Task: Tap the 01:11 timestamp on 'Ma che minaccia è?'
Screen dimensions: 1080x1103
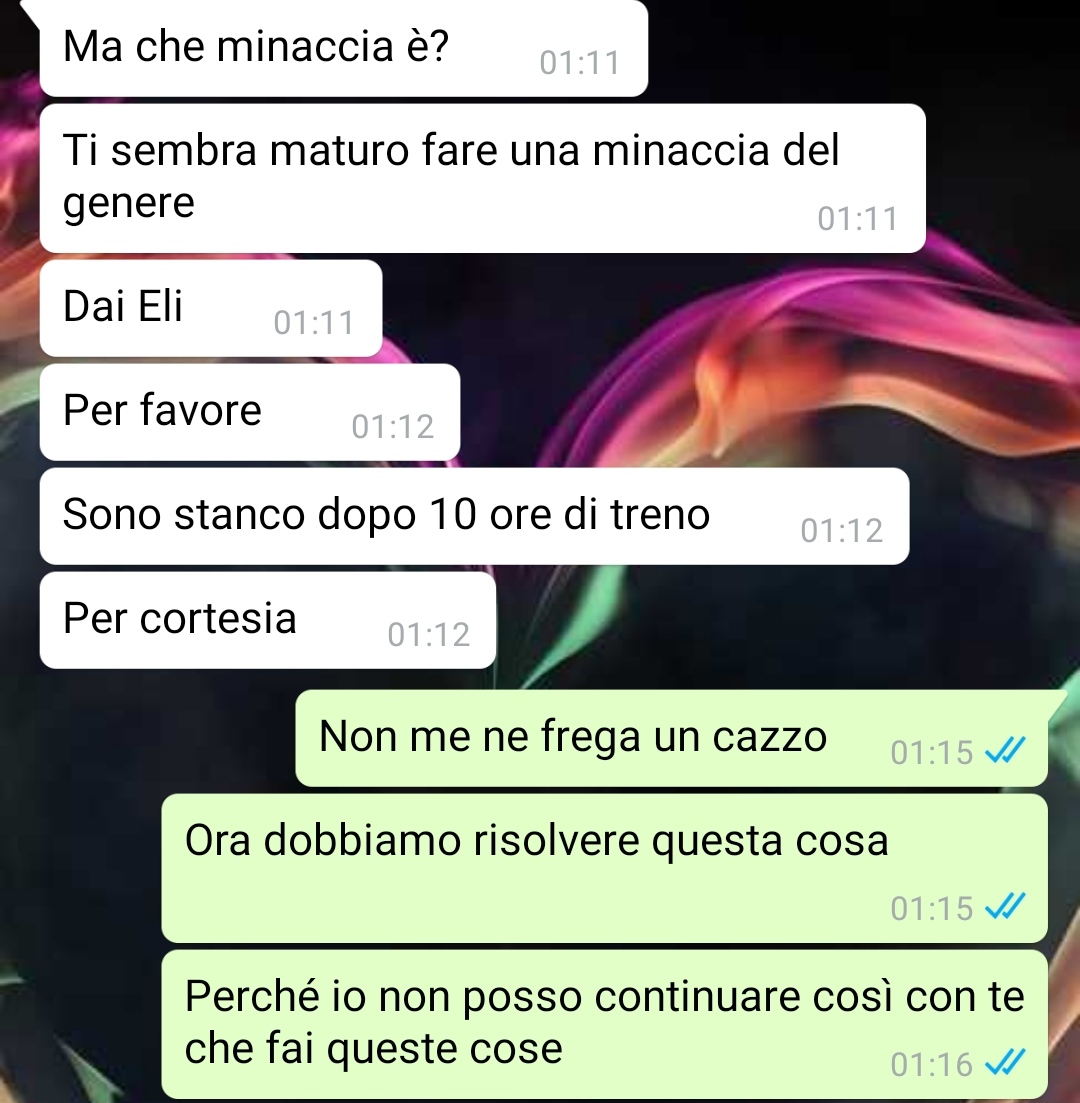Action: pyautogui.click(x=580, y=63)
